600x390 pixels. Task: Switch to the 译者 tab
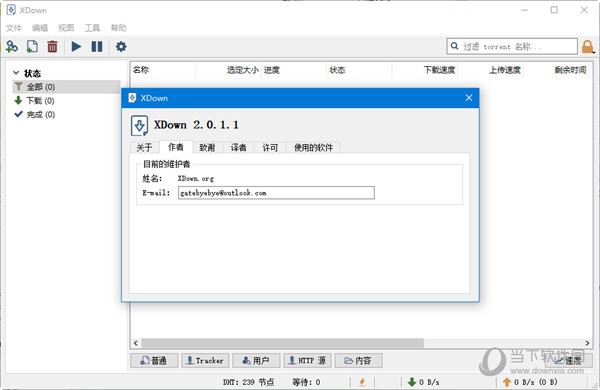pos(238,147)
